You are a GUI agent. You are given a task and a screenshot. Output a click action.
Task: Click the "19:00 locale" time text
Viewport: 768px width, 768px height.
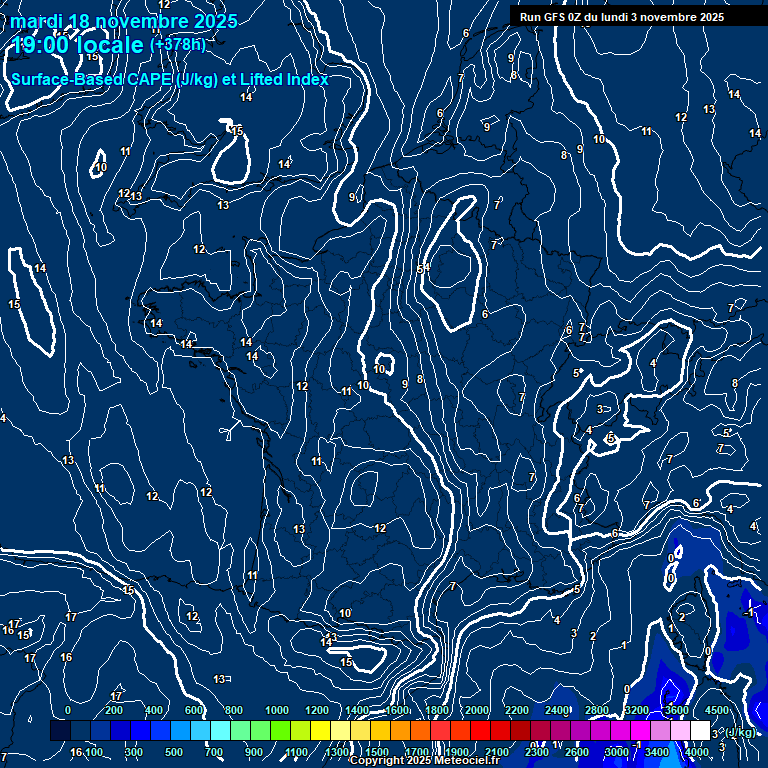[77, 45]
